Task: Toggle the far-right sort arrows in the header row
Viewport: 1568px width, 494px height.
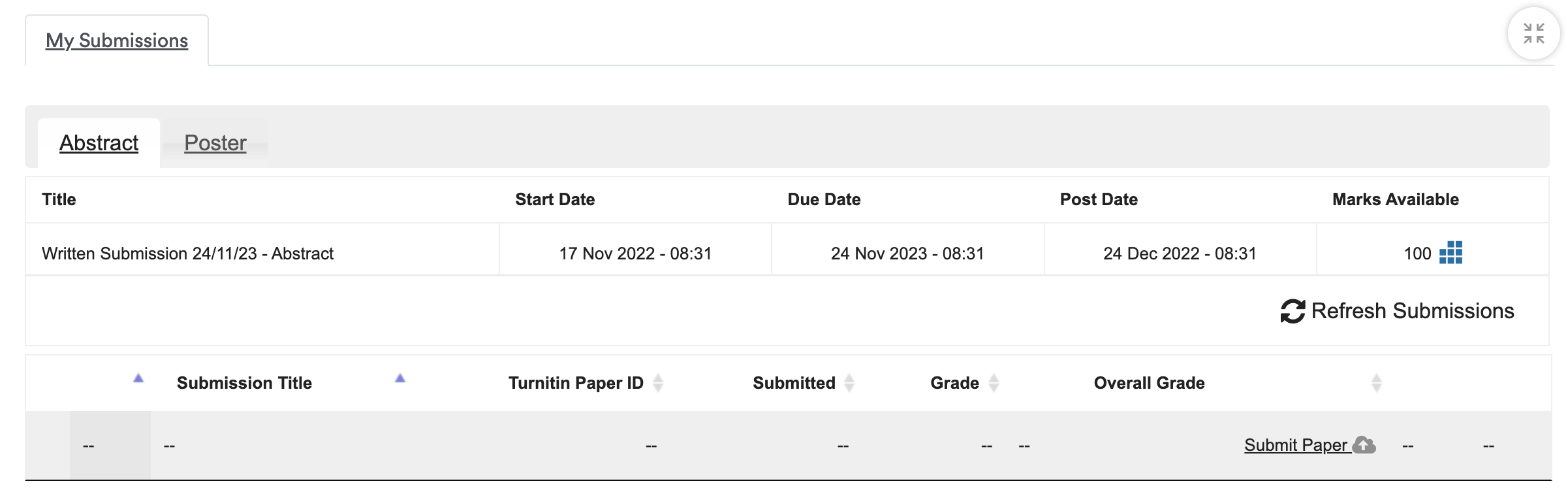Action: pos(1377,383)
